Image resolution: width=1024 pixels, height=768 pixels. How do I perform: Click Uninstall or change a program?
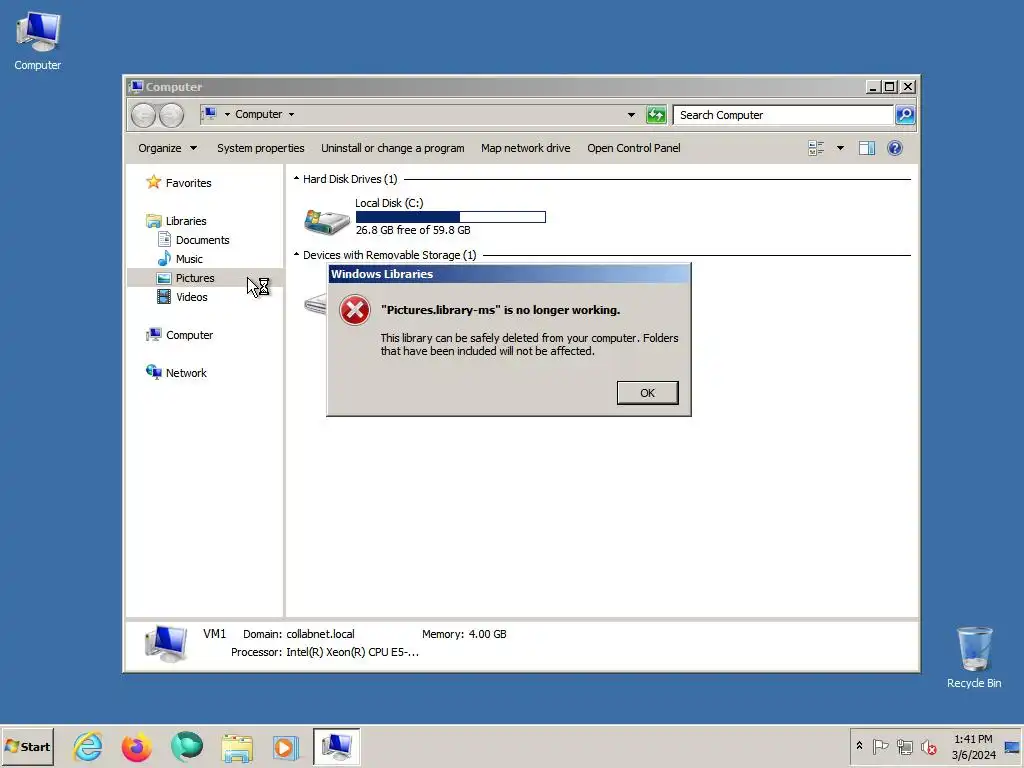pyautogui.click(x=392, y=148)
